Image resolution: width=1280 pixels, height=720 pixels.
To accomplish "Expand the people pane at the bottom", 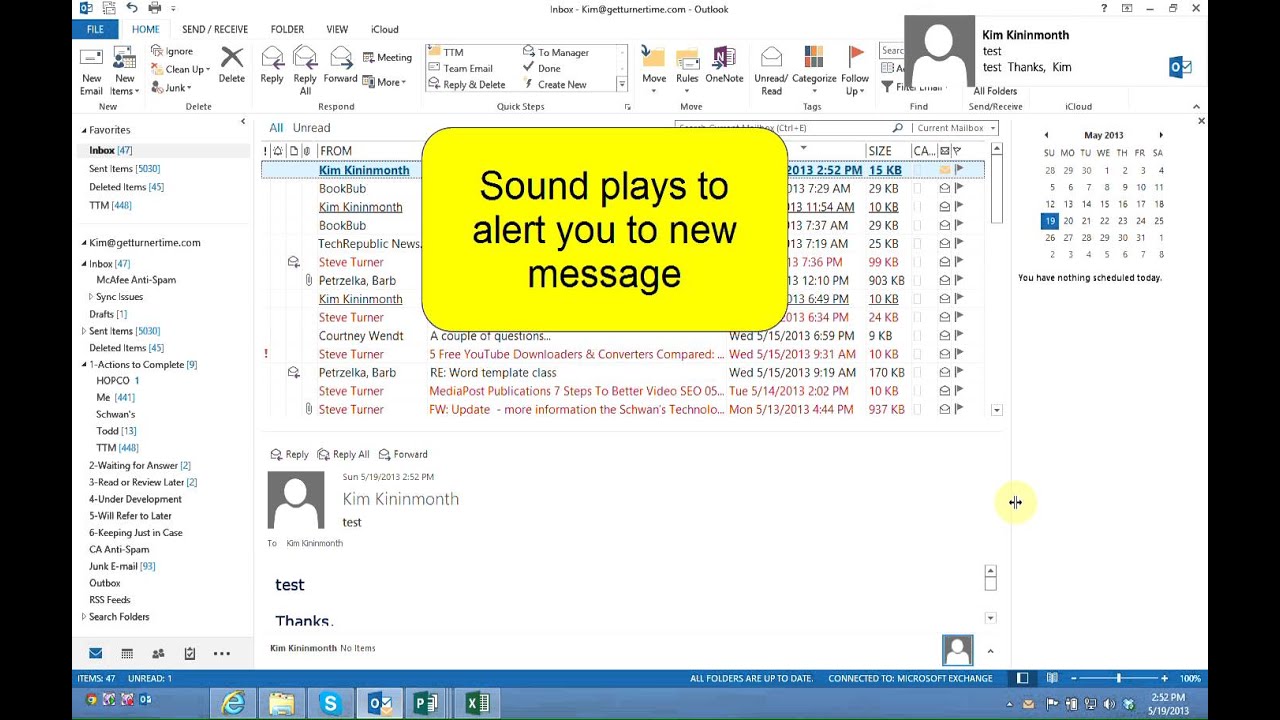I will (990, 651).
